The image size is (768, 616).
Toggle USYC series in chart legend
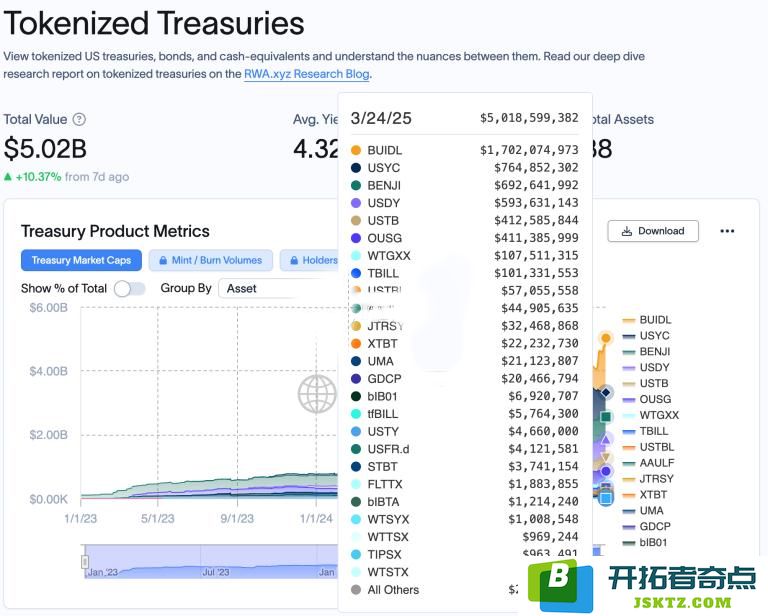[646, 336]
